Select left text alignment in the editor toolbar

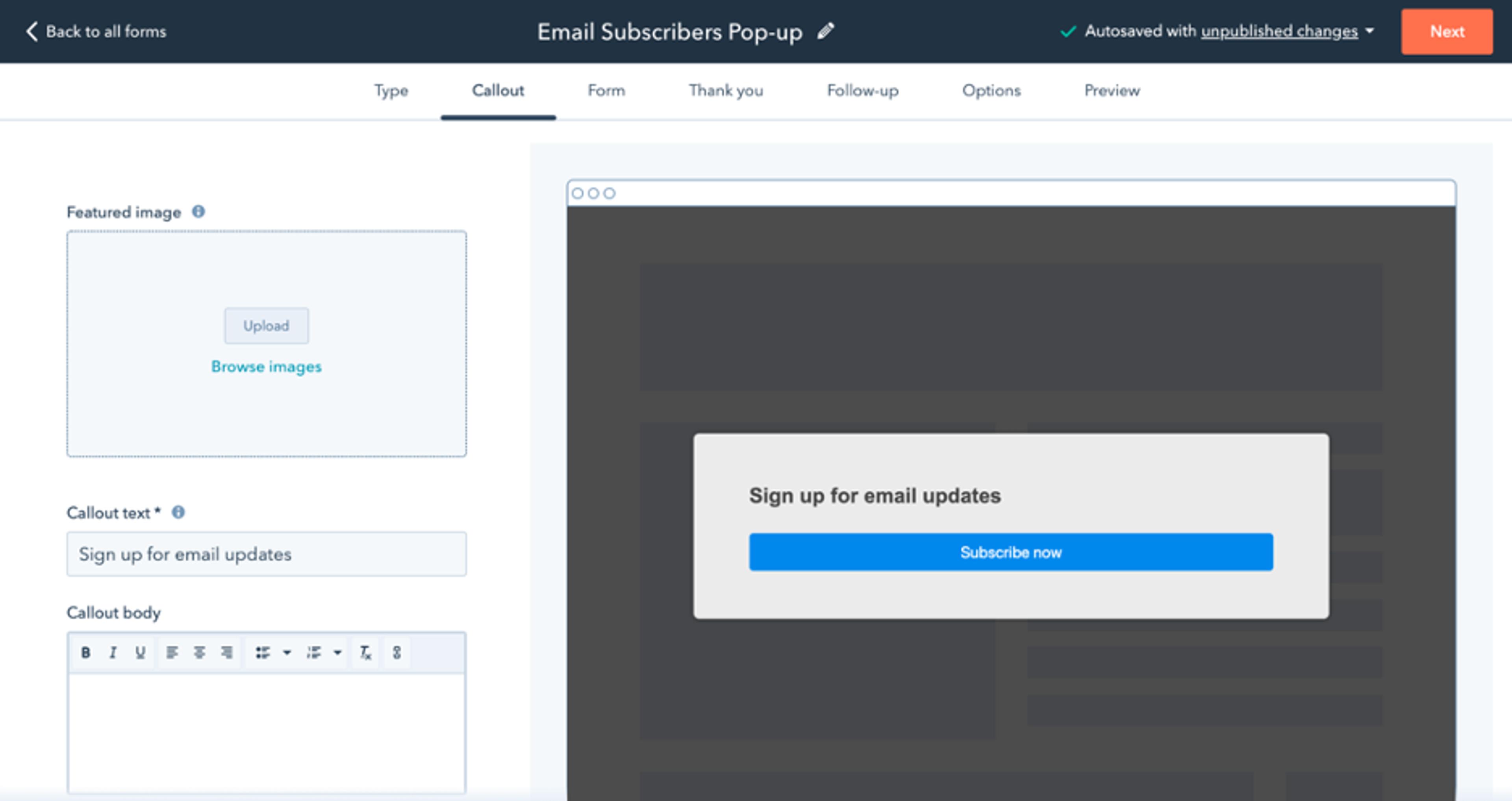[x=171, y=652]
